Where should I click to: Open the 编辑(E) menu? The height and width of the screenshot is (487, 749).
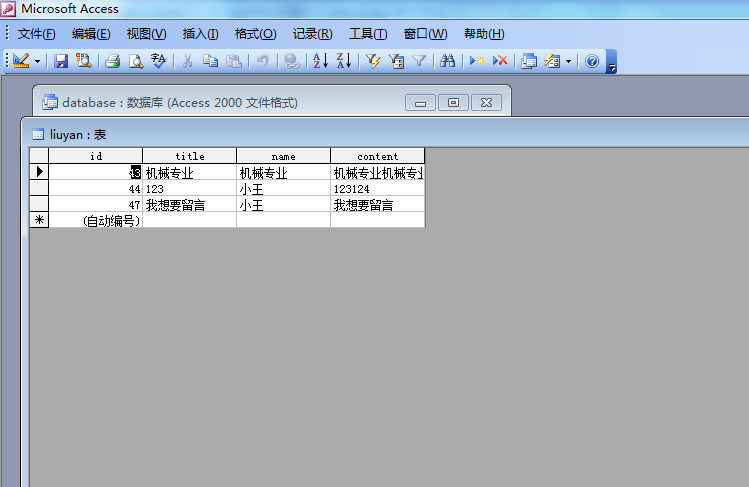(x=91, y=34)
